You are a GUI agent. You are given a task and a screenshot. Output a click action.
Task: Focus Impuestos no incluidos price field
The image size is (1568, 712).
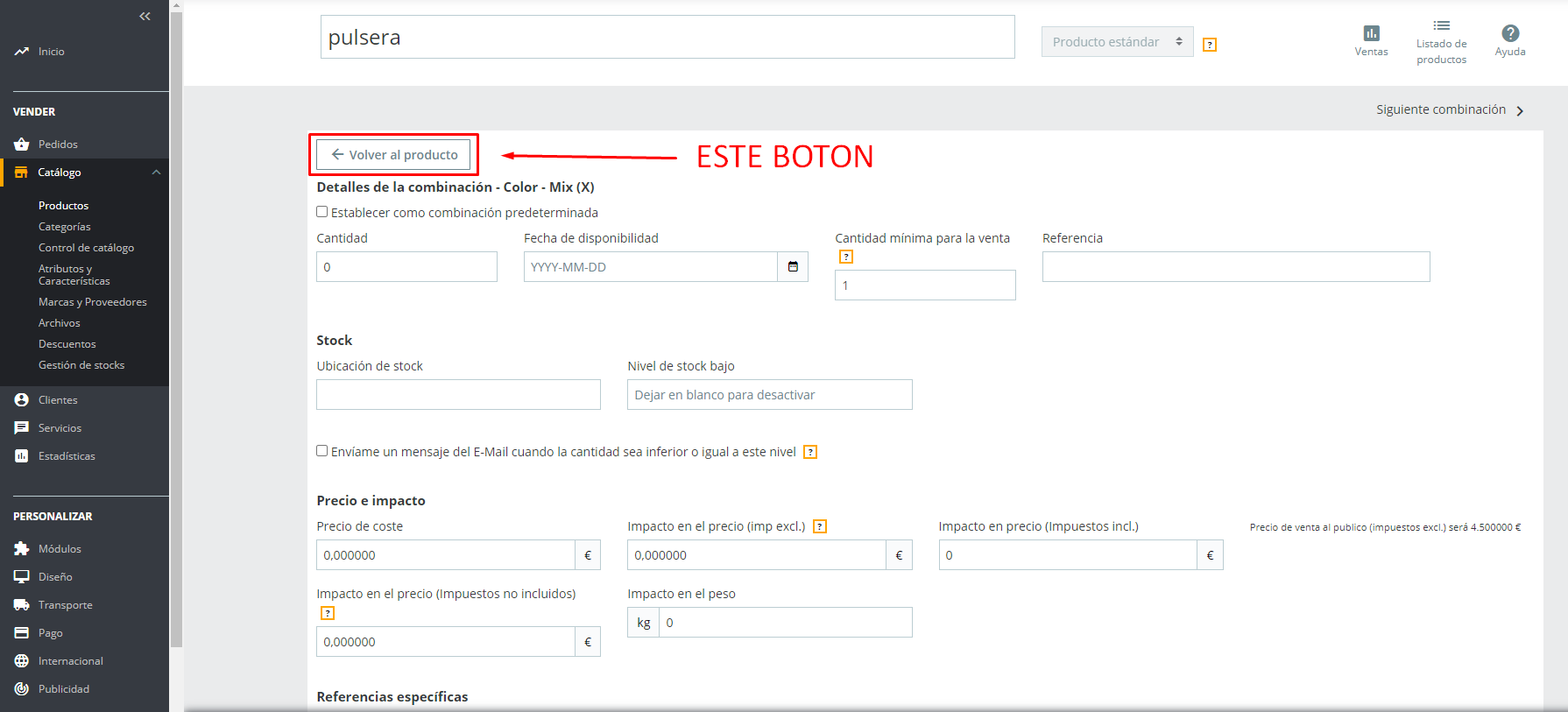[446, 642]
